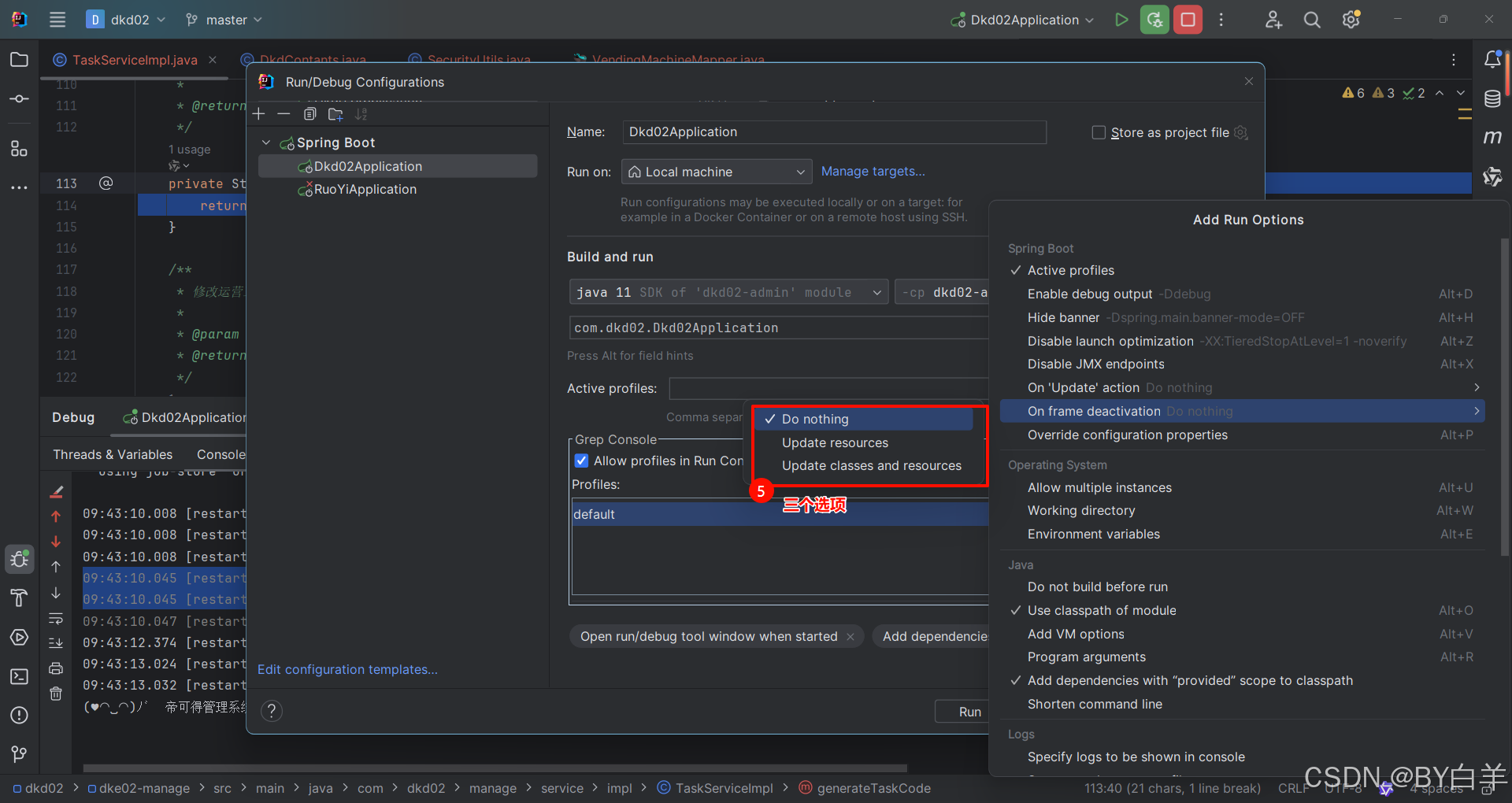Viewport: 1512px width, 803px height.
Task: Open Run on Local machine dropdown
Action: tap(716, 172)
